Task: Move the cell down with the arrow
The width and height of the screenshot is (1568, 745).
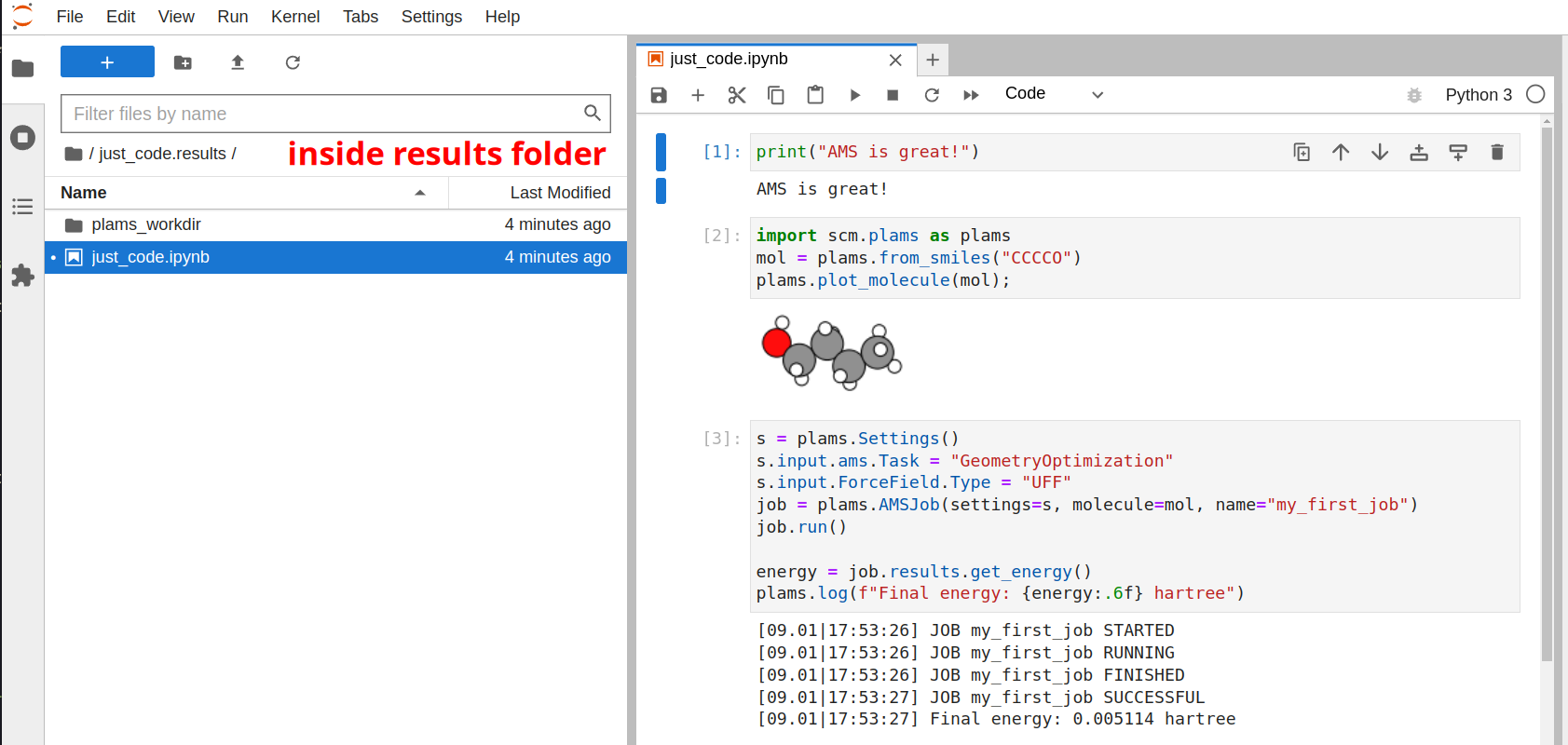Action: (1380, 153)
